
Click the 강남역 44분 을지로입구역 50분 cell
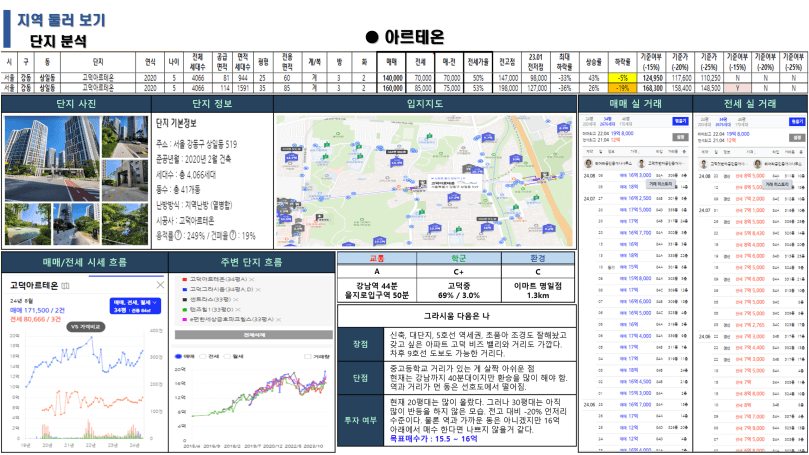click(377, 290)
